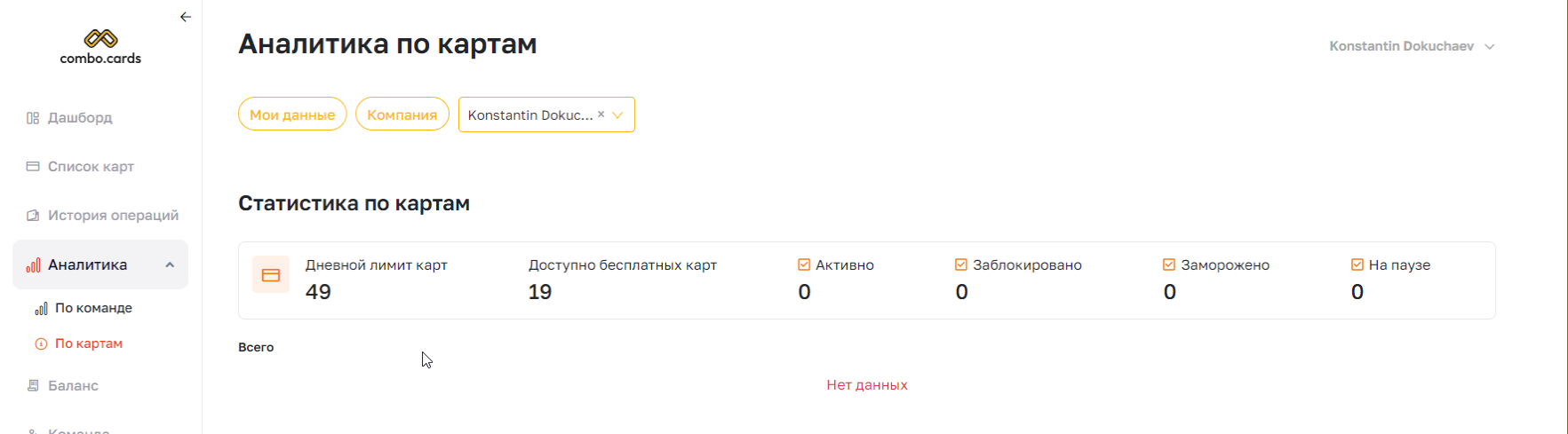Click the orange card icon in statistics panel
This screenshot has height=434, width=1568.
click(x=271, y=275)
